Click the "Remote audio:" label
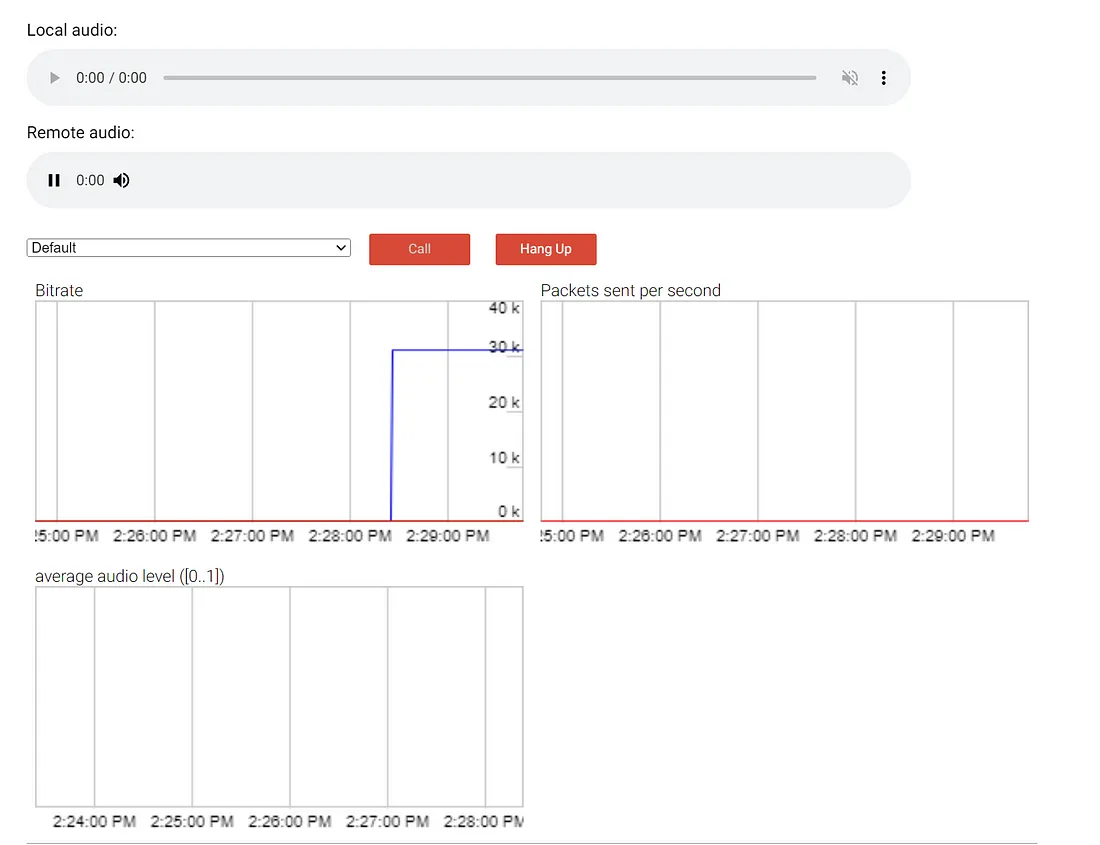Image resolution: width=1100 pixels, height=845 pixels. 80,132
